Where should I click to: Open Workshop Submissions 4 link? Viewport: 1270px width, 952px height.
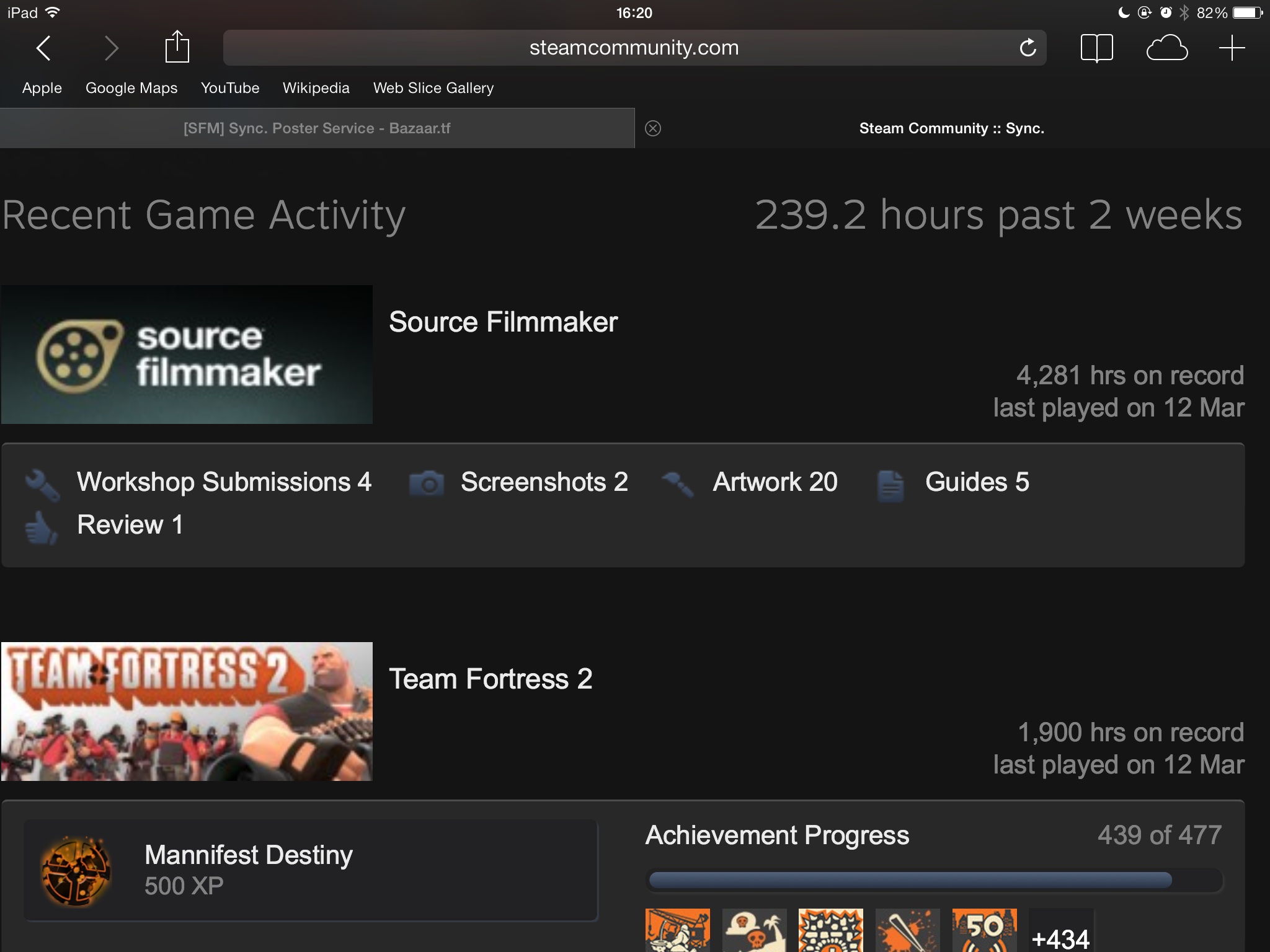(224, 482)
